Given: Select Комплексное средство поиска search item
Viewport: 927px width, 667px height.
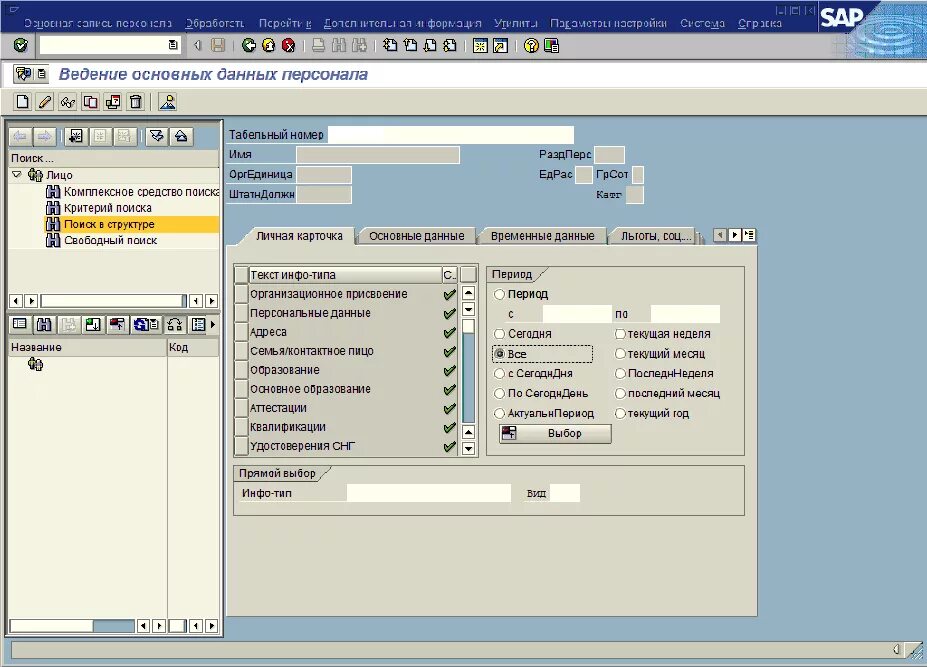Looking at the screenshot, I should (x=141, y=192).
